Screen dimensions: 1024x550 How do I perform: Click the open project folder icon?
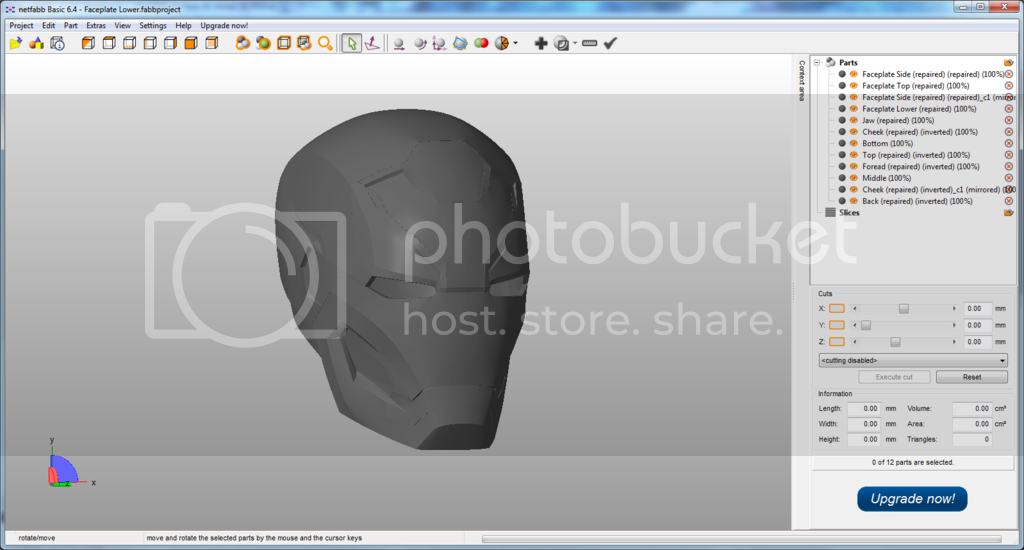coord(16,43)
